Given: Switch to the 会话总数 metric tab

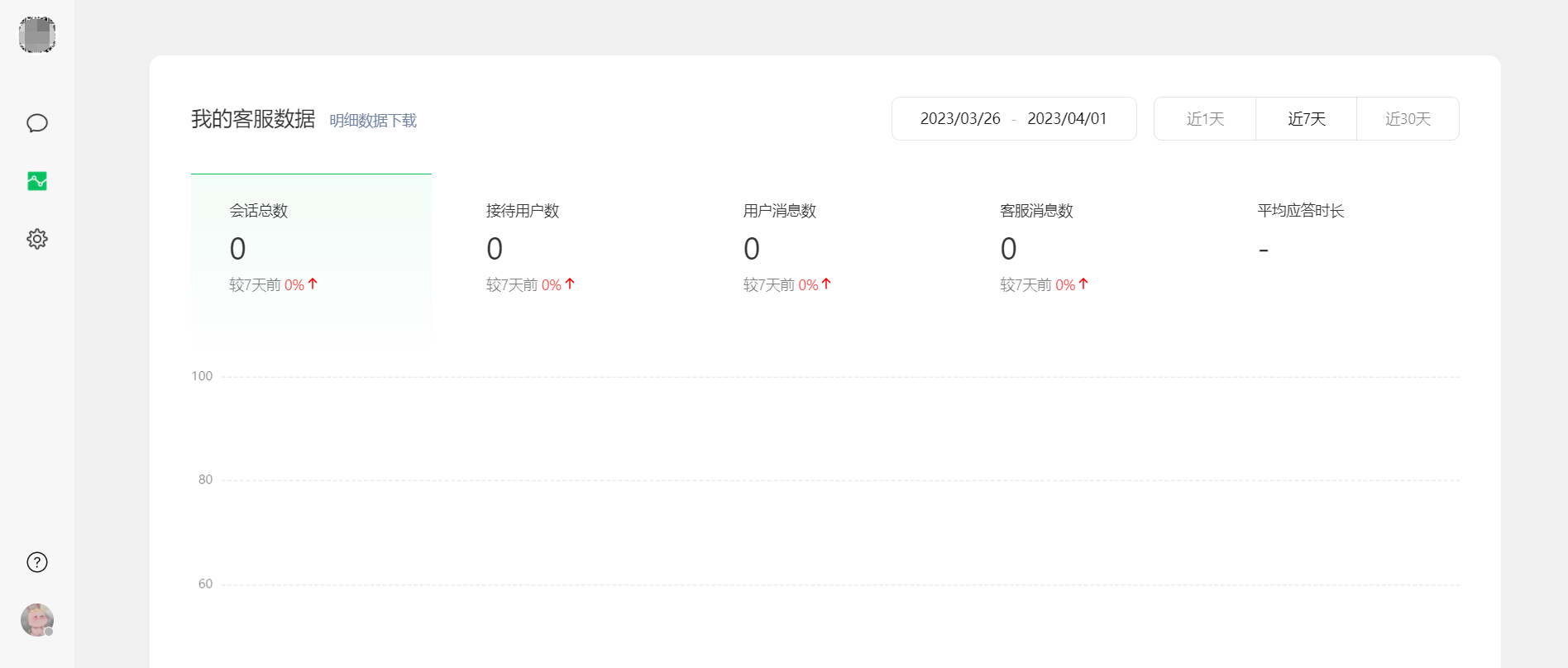Looking at the screenshot, I should click(311, 248).
